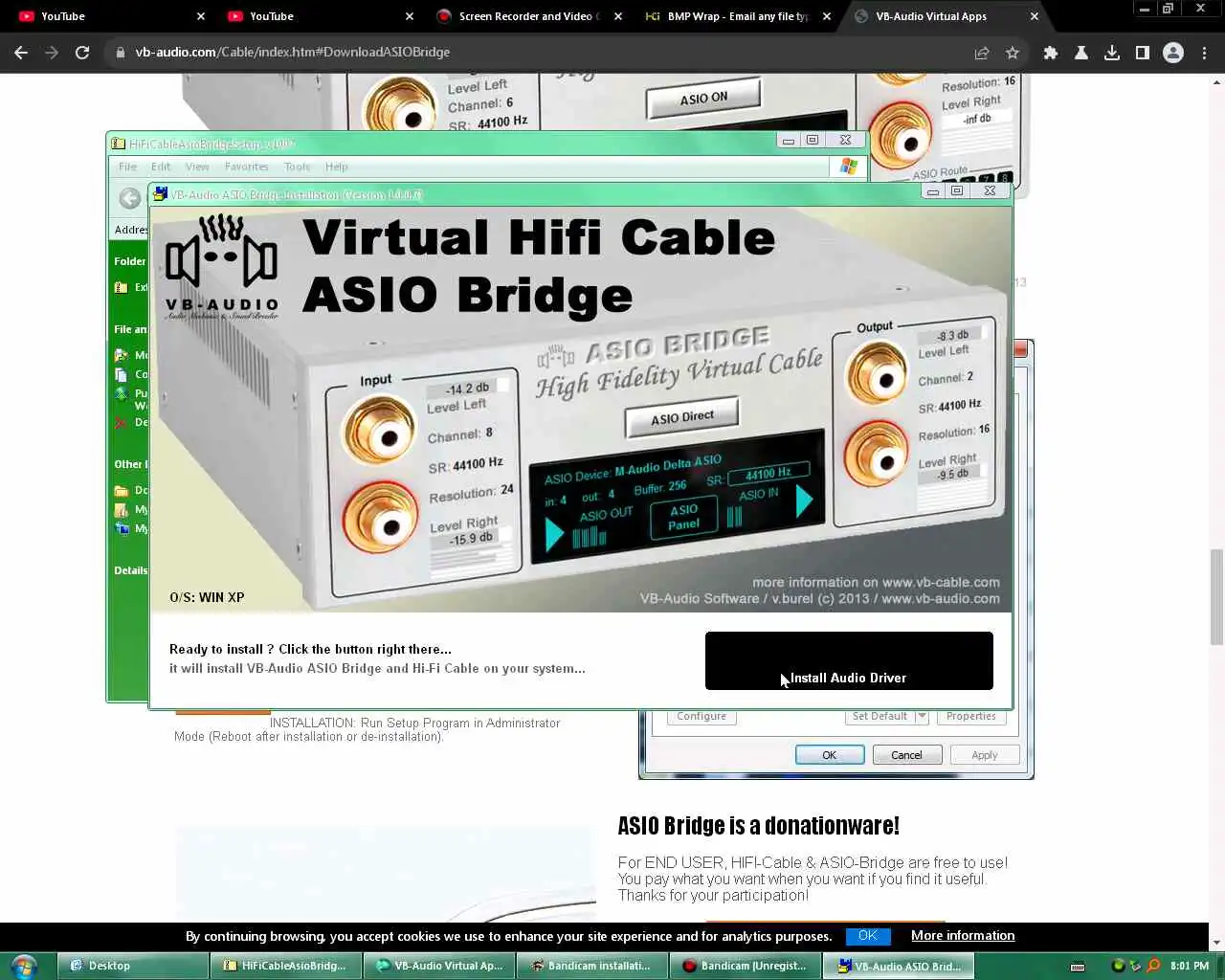Image resolution: width=1225 pixels, height=980 pixels.
Task: Click 'ASIO Bridge is a donationware!' heading
Action: (x=758, y=826)
